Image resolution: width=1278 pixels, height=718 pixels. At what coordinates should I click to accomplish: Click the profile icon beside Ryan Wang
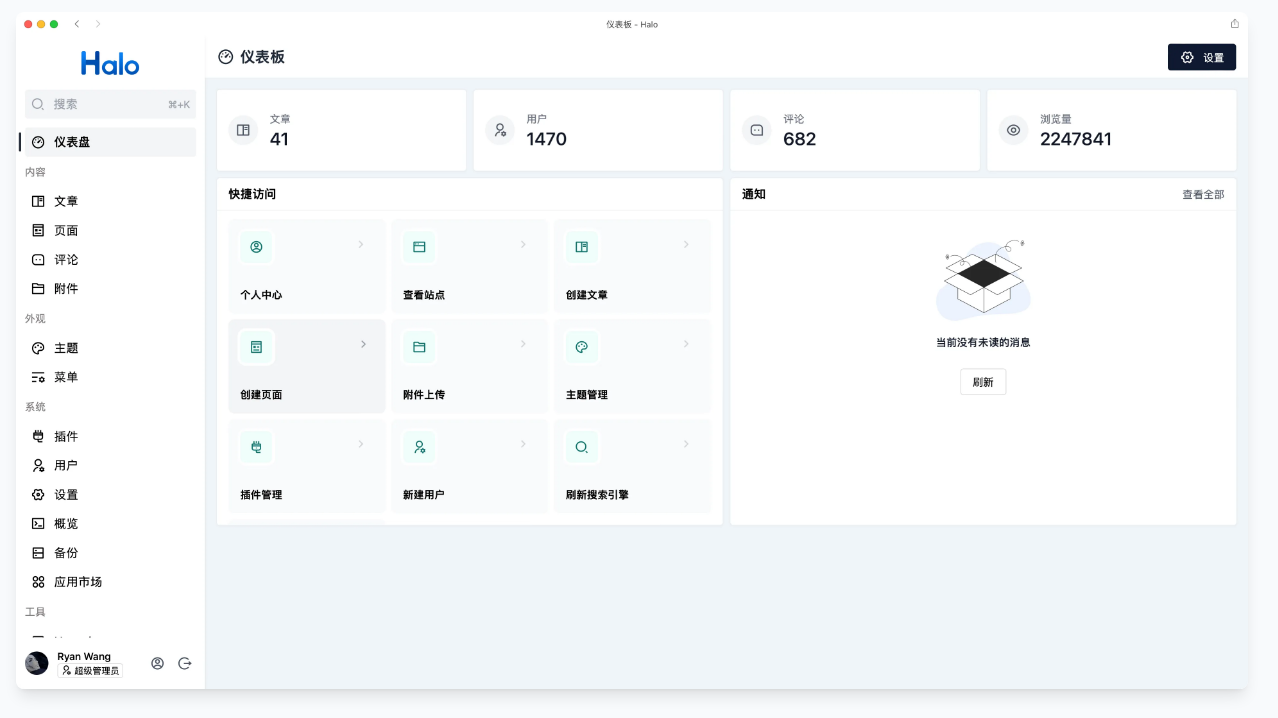click(157, 663)
